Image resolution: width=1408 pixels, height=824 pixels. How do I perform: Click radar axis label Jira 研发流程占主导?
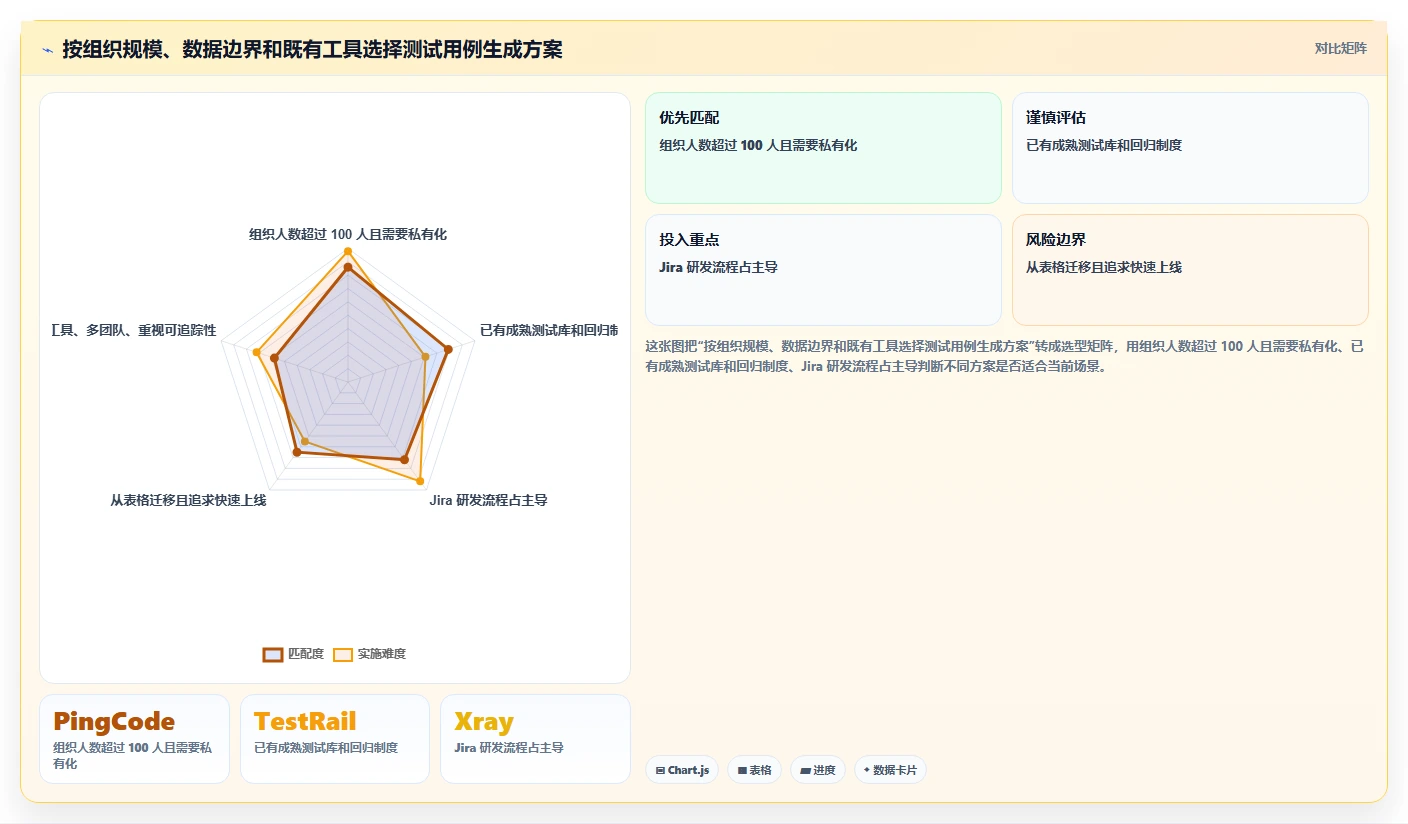[488, 500]
